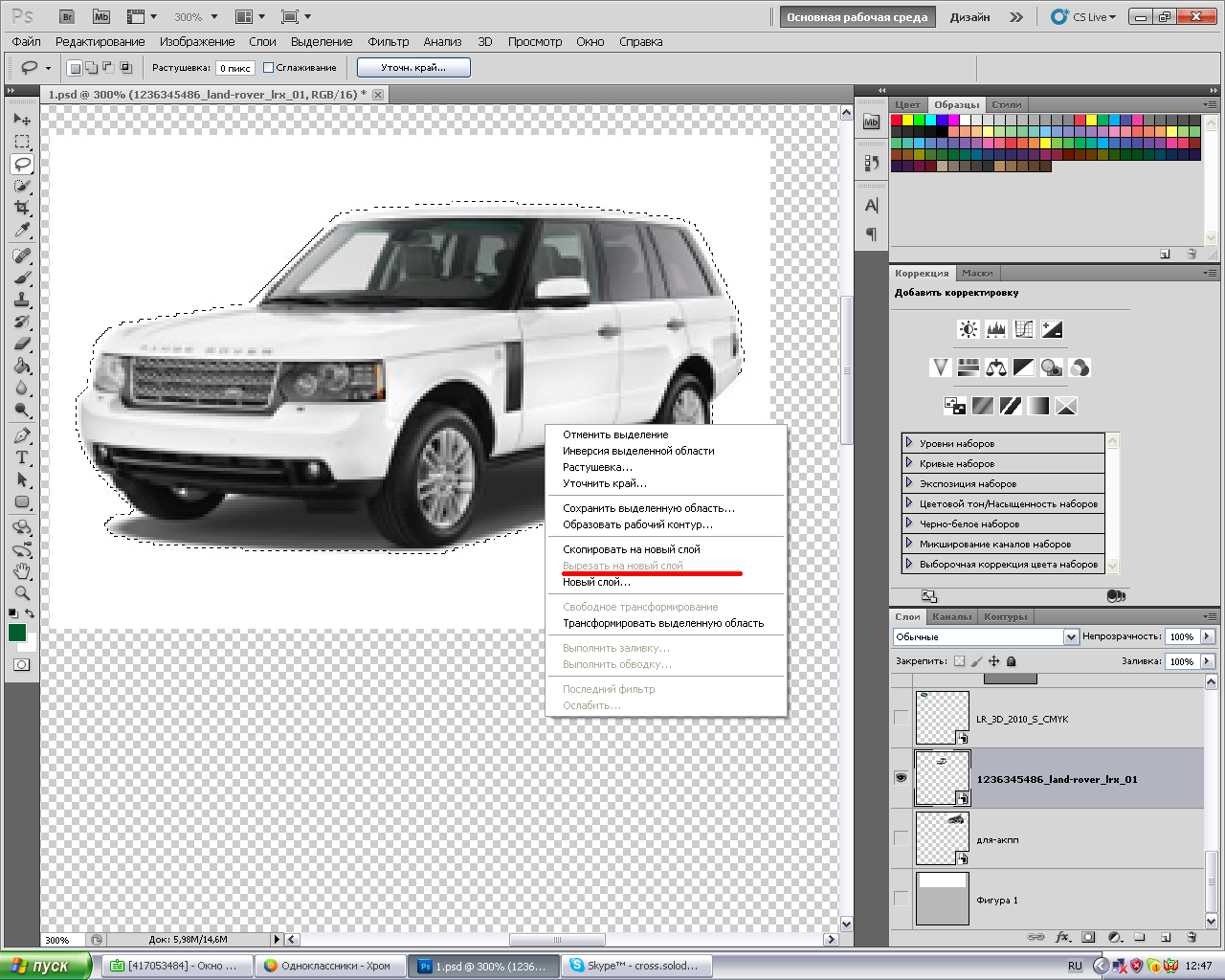Expand Кривые наборов presets

click(x=909, y=463)
